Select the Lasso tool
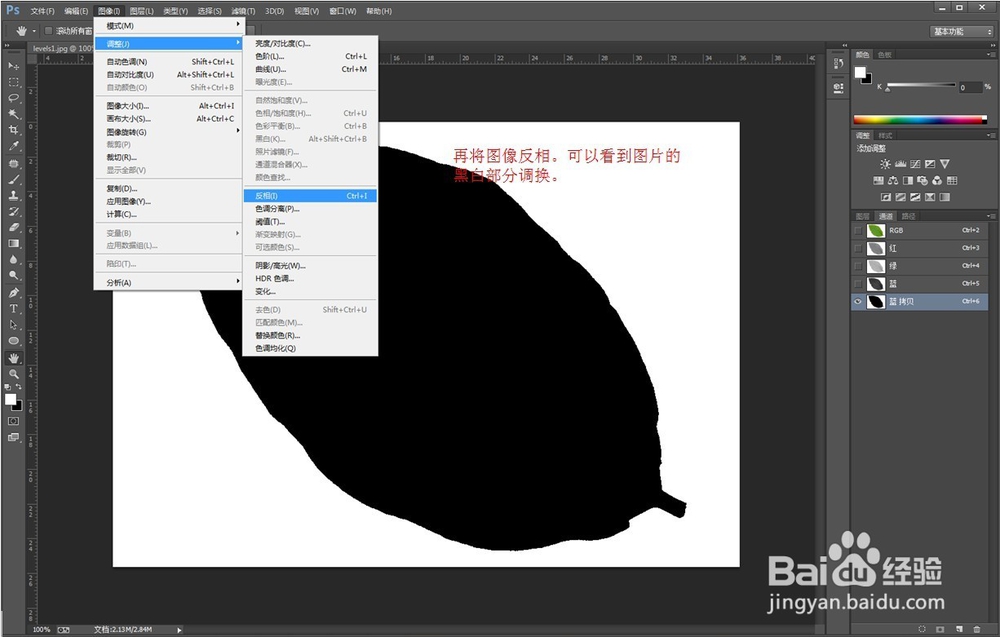The height and width of the screenshot is (637, 1000). (13, 98)
